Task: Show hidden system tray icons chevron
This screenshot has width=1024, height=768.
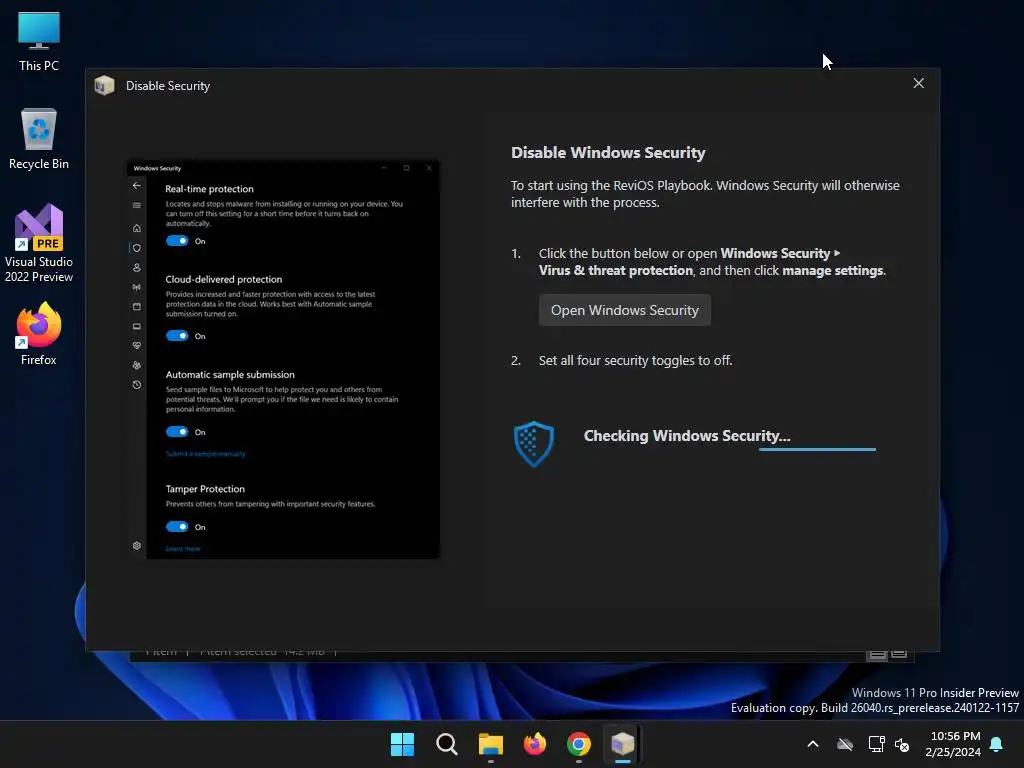Action: [x=813, y=744]
